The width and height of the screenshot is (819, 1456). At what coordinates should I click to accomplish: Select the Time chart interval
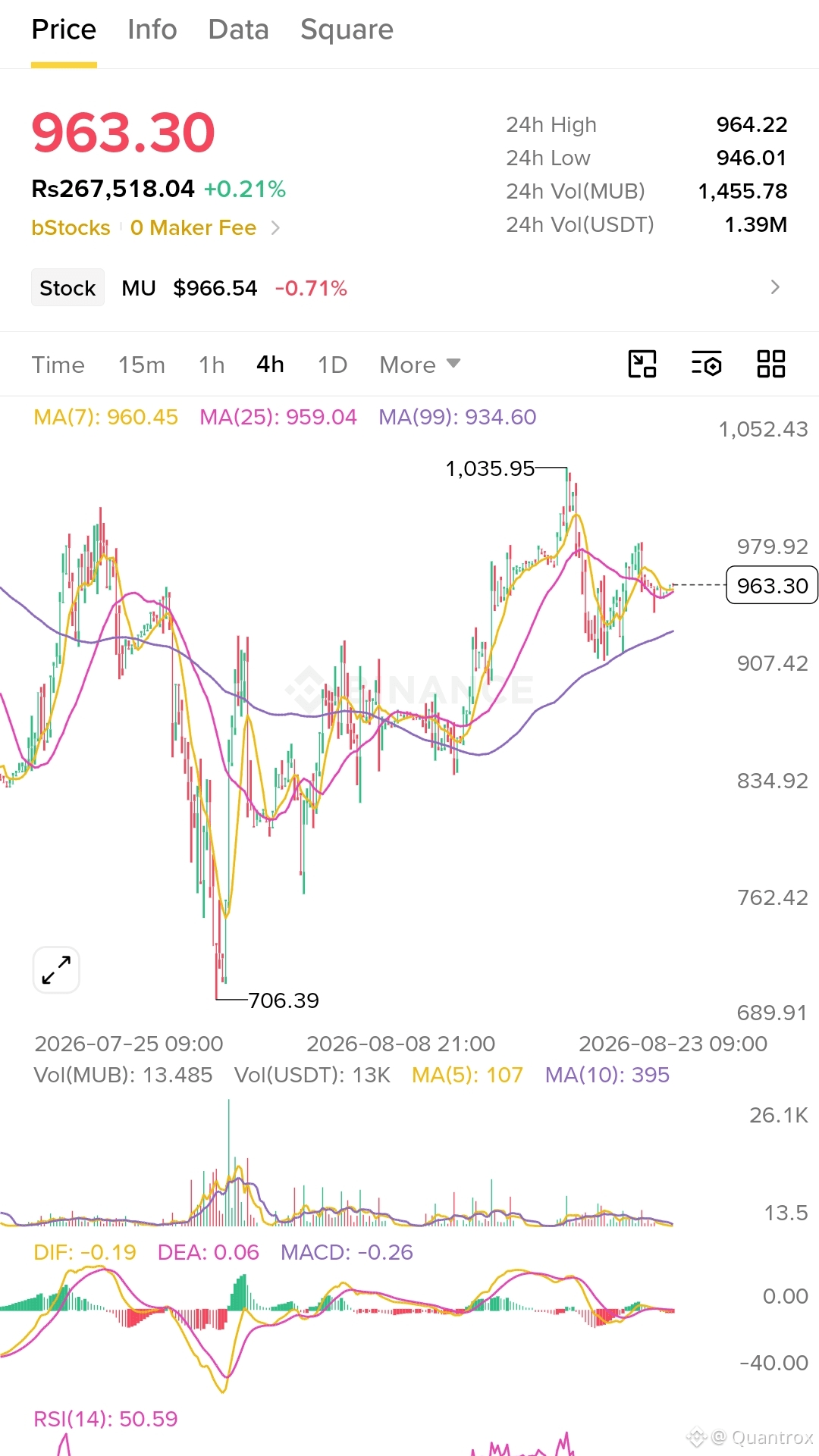[58, 365]
